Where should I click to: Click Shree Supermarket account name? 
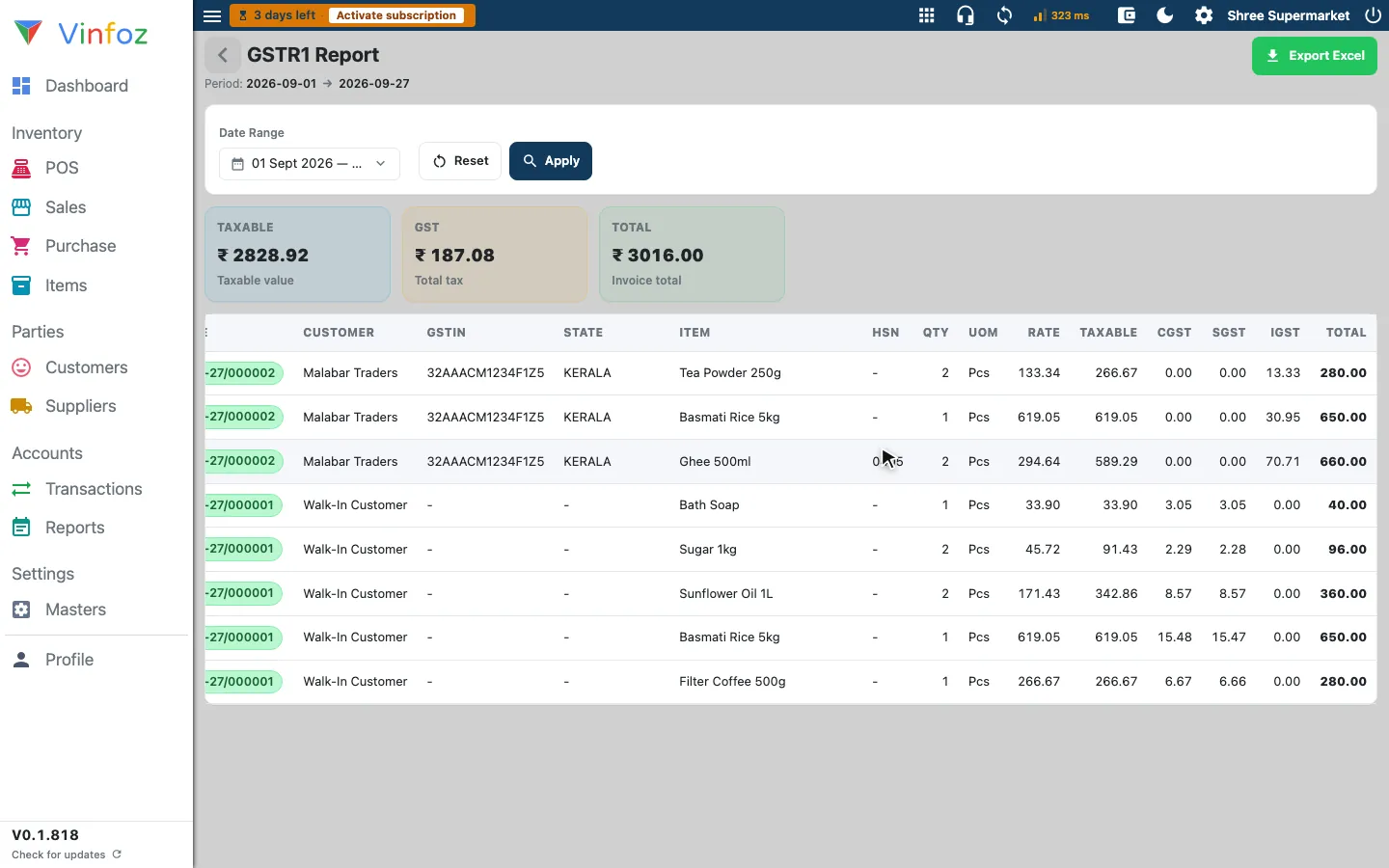1288,15
